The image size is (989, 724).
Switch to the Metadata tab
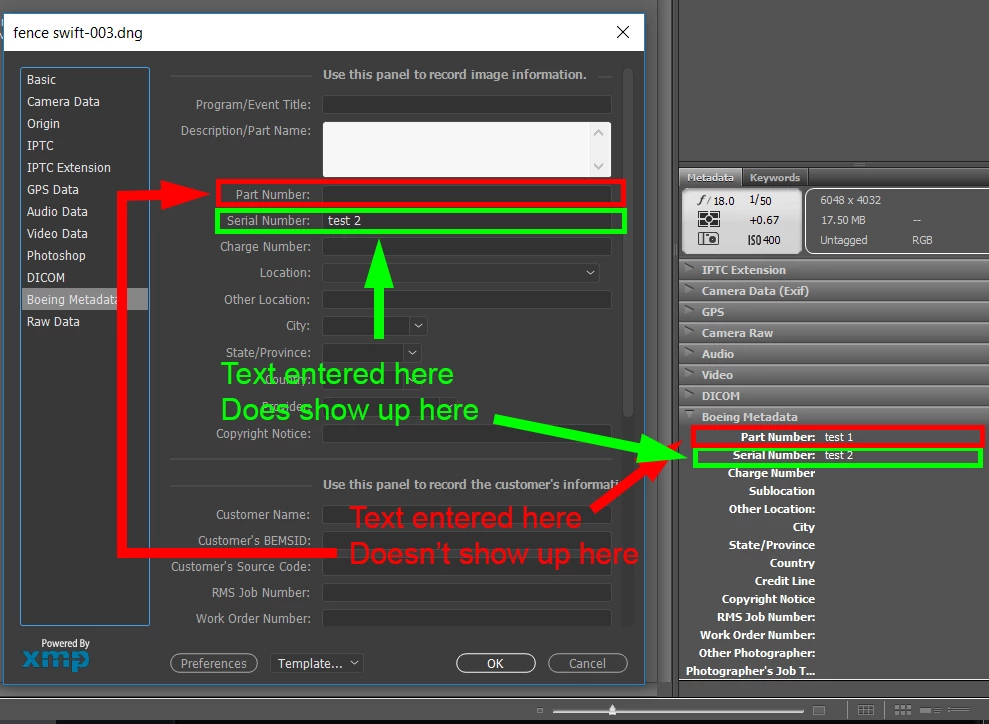710,177
